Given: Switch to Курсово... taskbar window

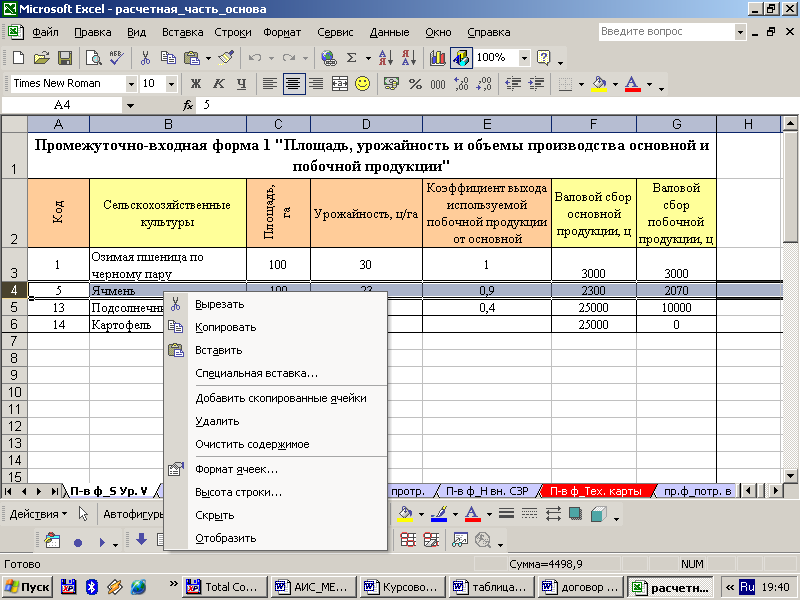Looking at the screenshot, I should [x=402, y=587].
